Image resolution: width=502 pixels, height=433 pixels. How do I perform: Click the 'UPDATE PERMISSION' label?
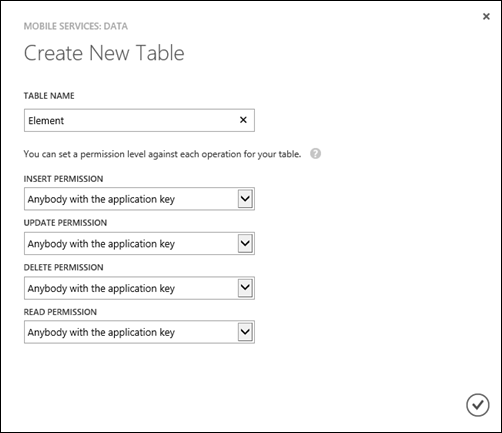coord(65,223)
